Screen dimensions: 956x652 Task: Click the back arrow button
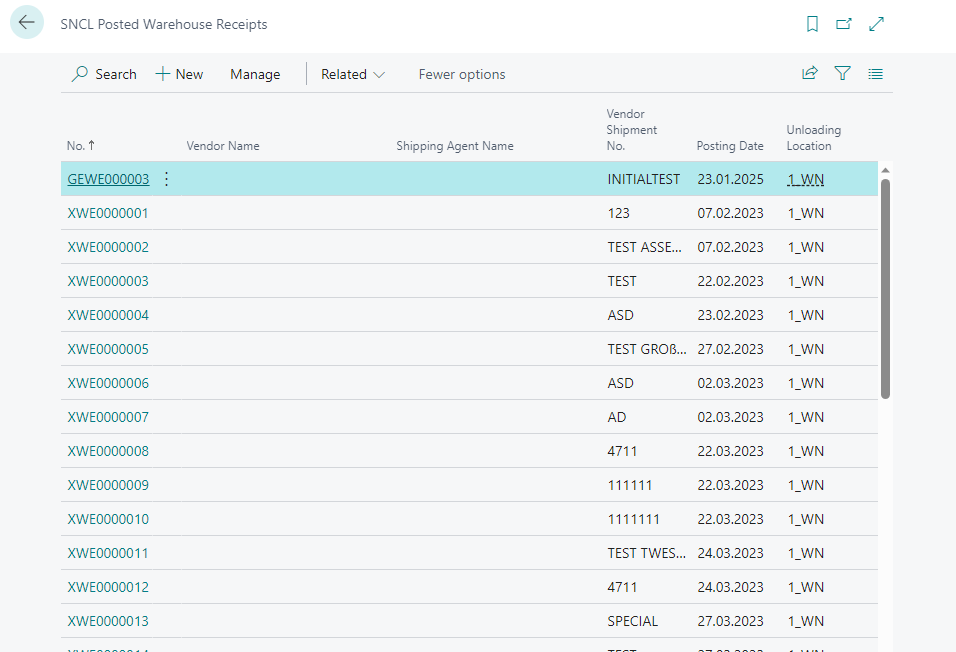pos(27,23)
